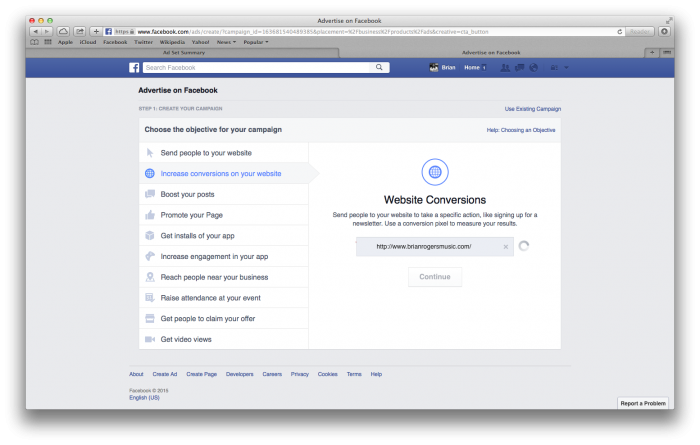The image size is (700, 445).
Task: Open the Cookies footer link
Action: click(x=327, y=374)
